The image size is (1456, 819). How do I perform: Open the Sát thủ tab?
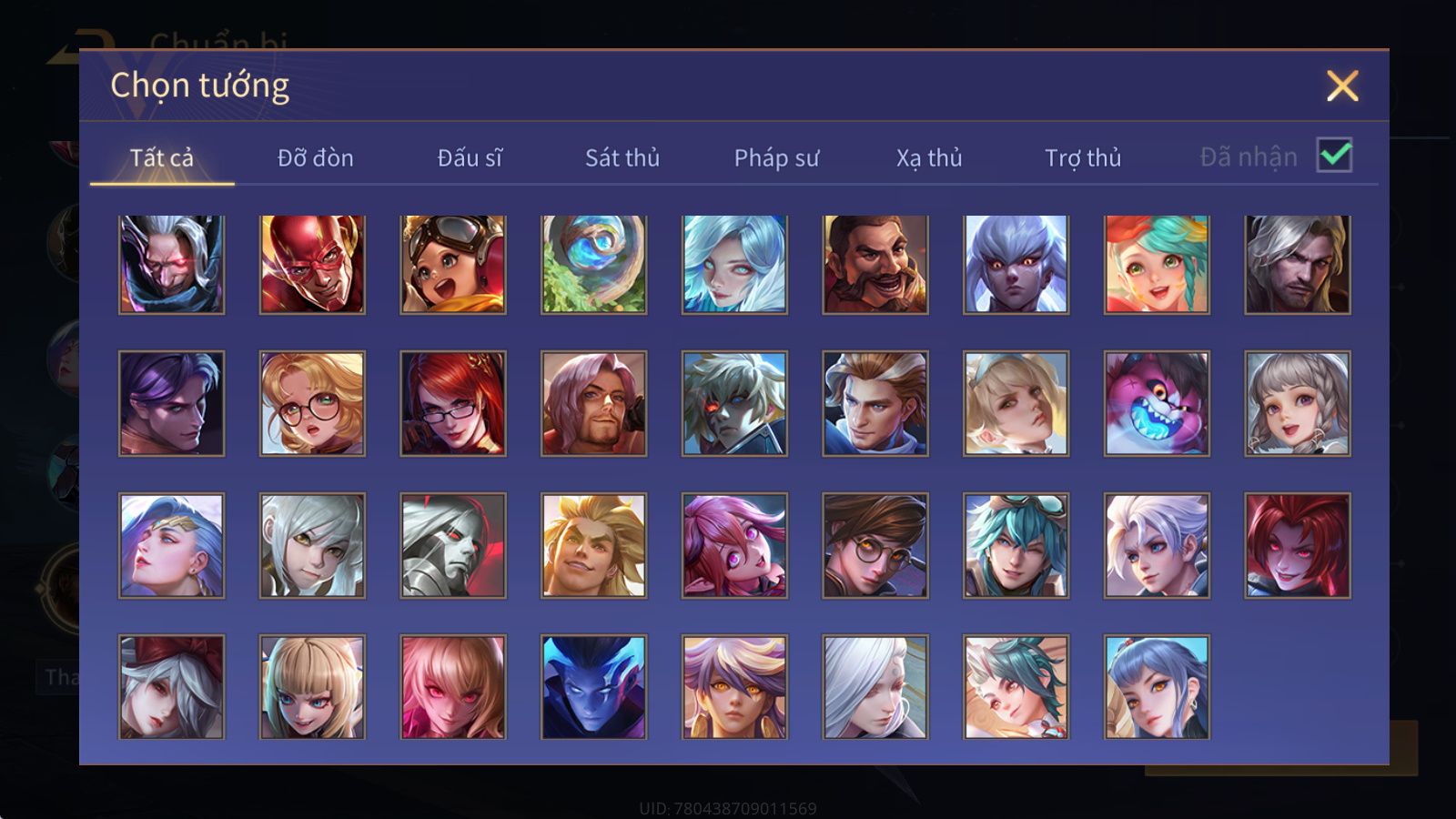coord(622,157)
